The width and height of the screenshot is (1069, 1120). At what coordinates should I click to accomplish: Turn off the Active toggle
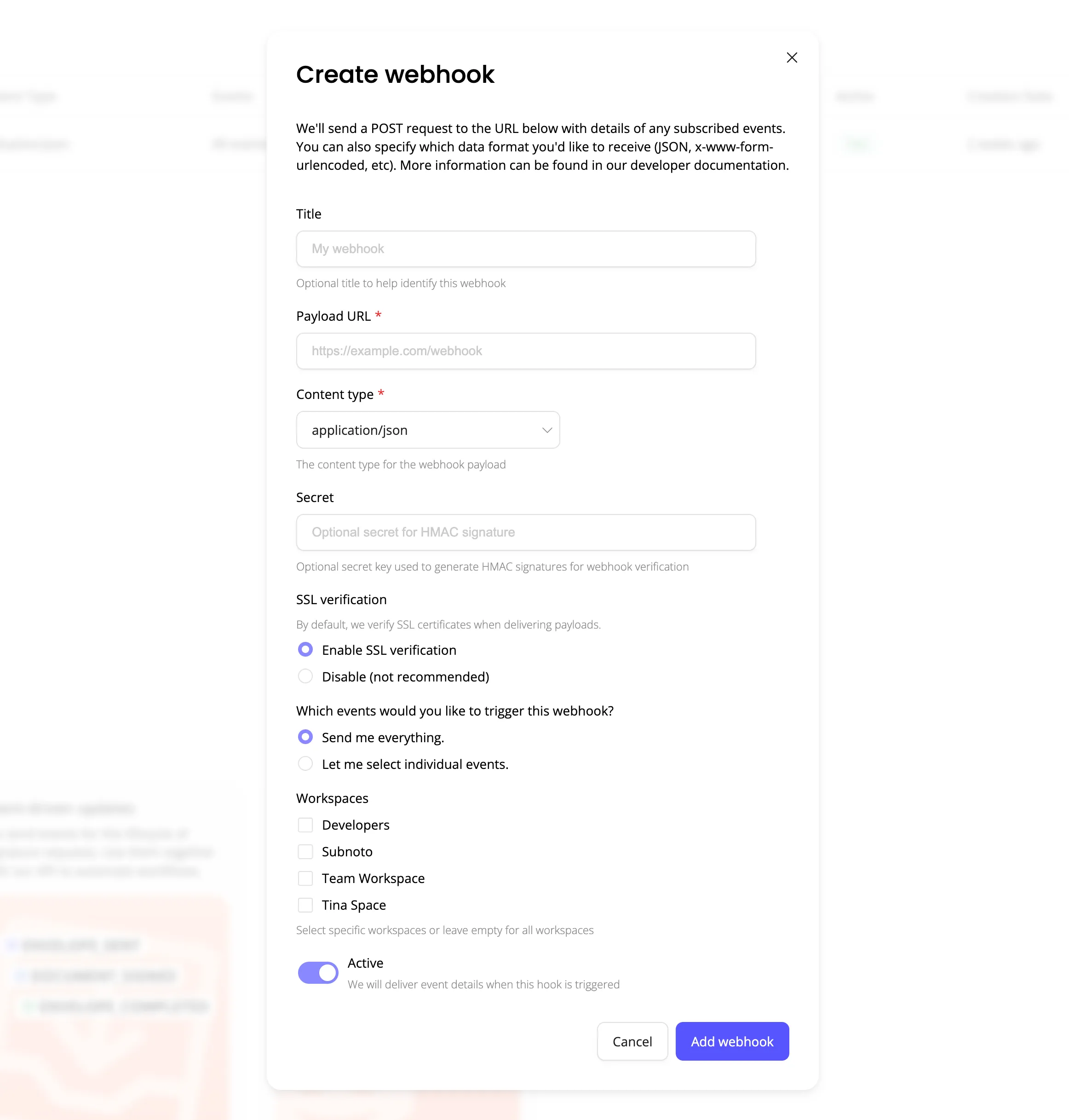click(318, 972)
